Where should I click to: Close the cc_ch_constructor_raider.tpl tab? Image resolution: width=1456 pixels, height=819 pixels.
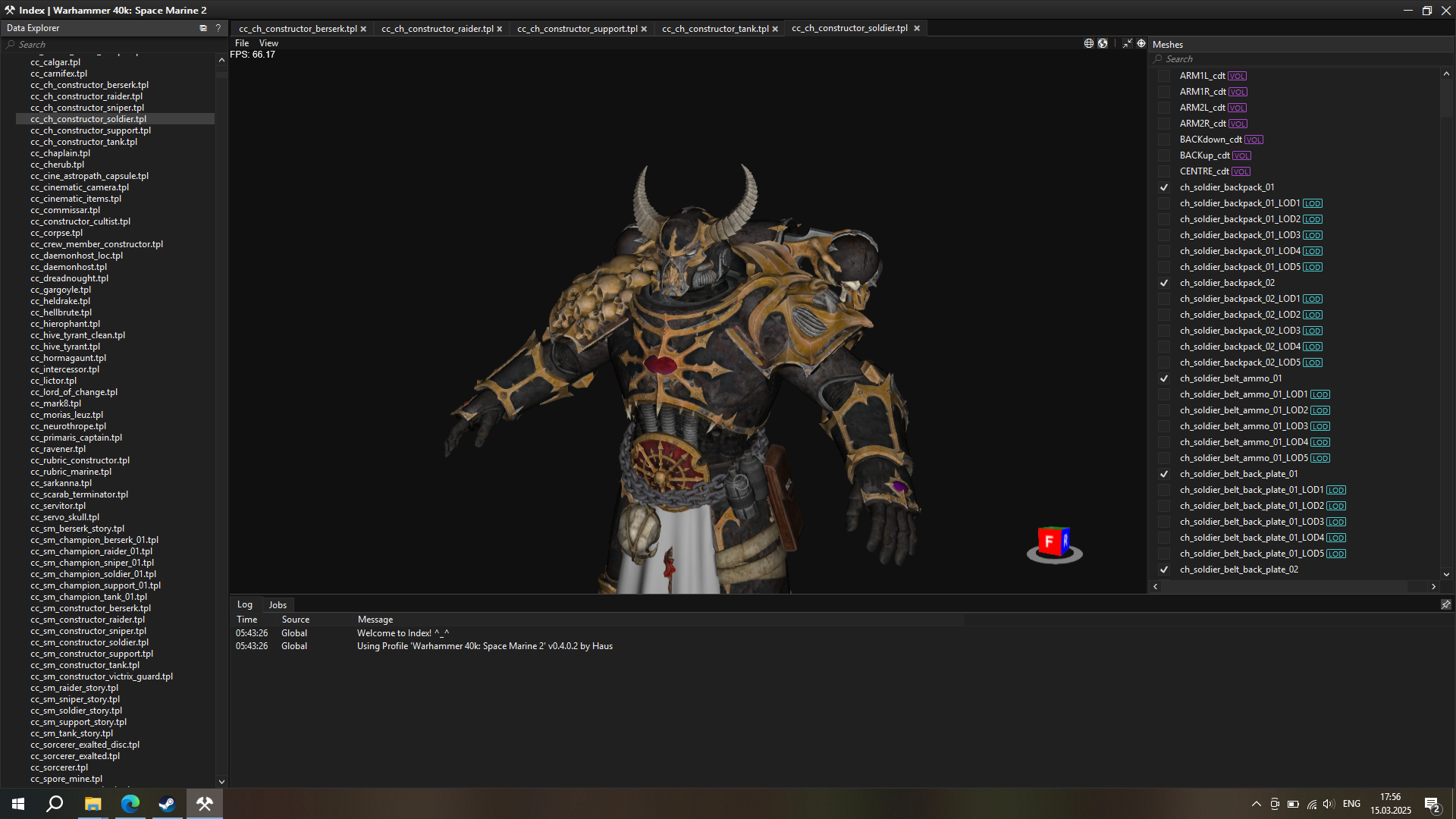[500, 29]
